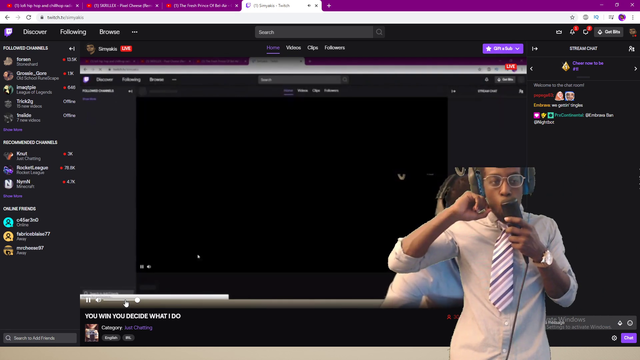Adjust the player volume slider handle
Viewport: 640px width, 360px height.
point(137,300)
